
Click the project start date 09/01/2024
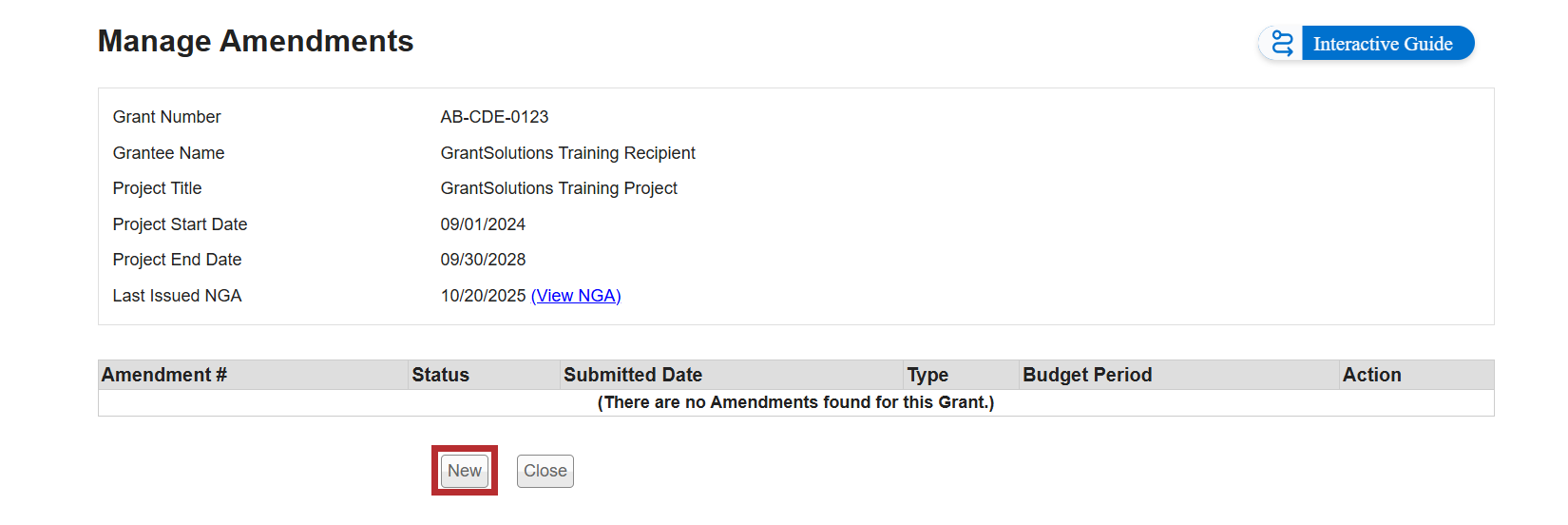(x=483, y=224)
